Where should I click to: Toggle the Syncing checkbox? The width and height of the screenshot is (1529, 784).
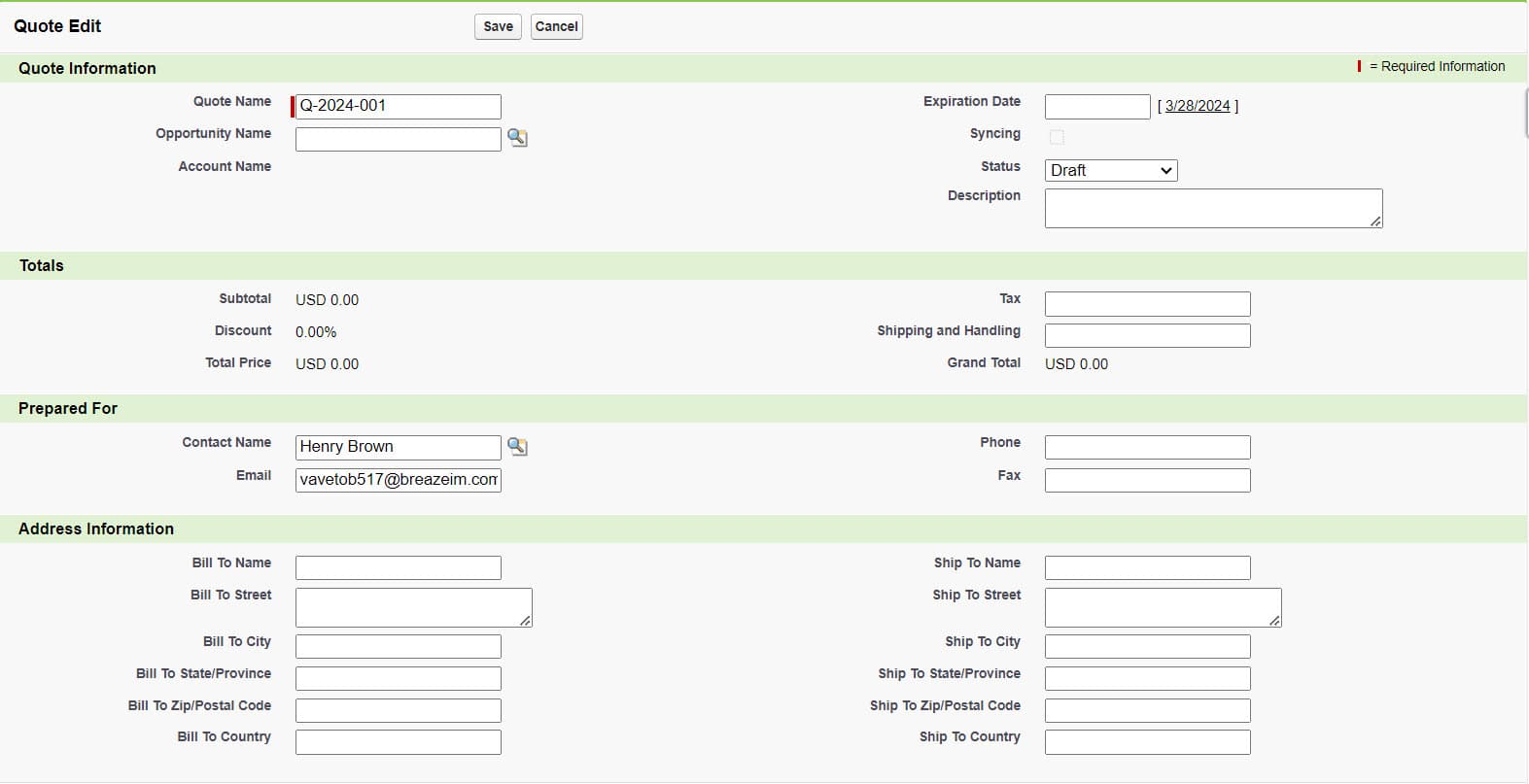[1057, 137]
